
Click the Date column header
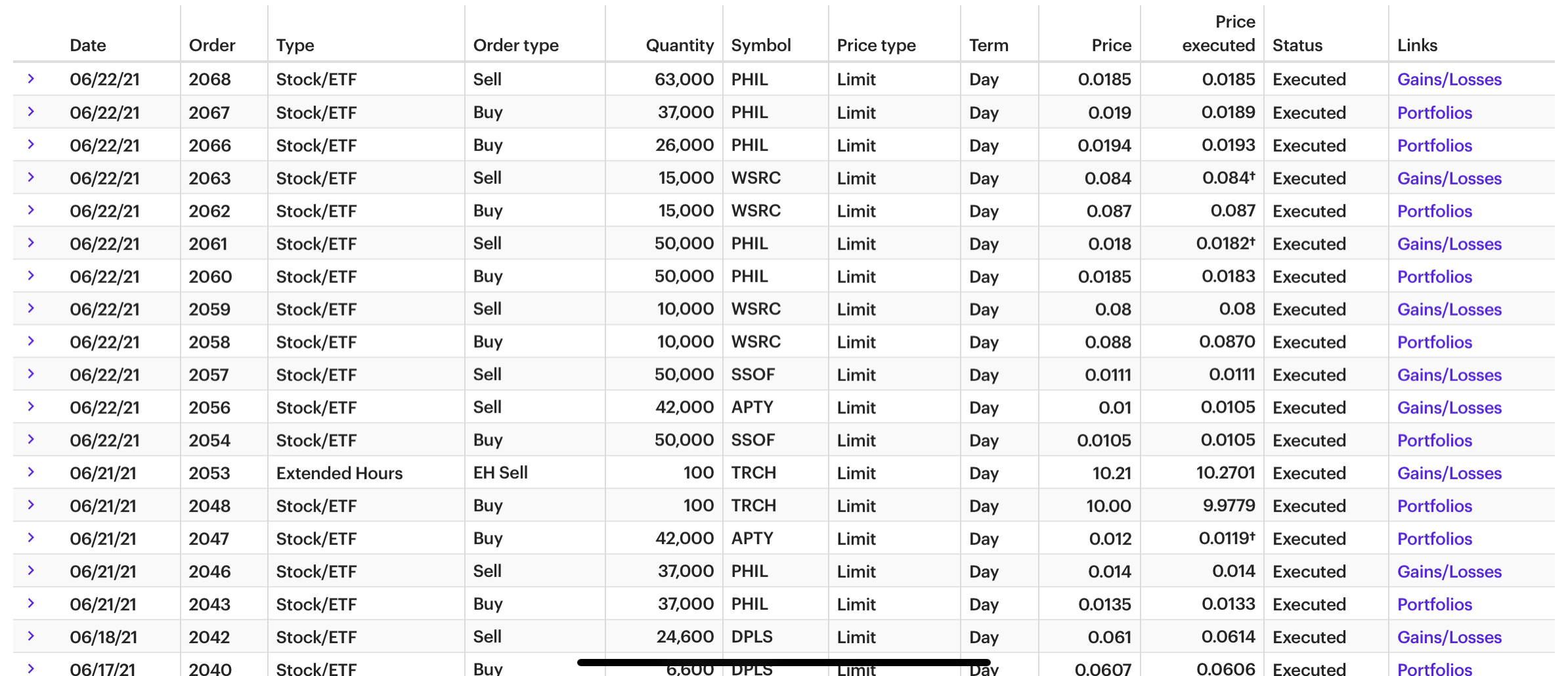click(x=88, y=45)
